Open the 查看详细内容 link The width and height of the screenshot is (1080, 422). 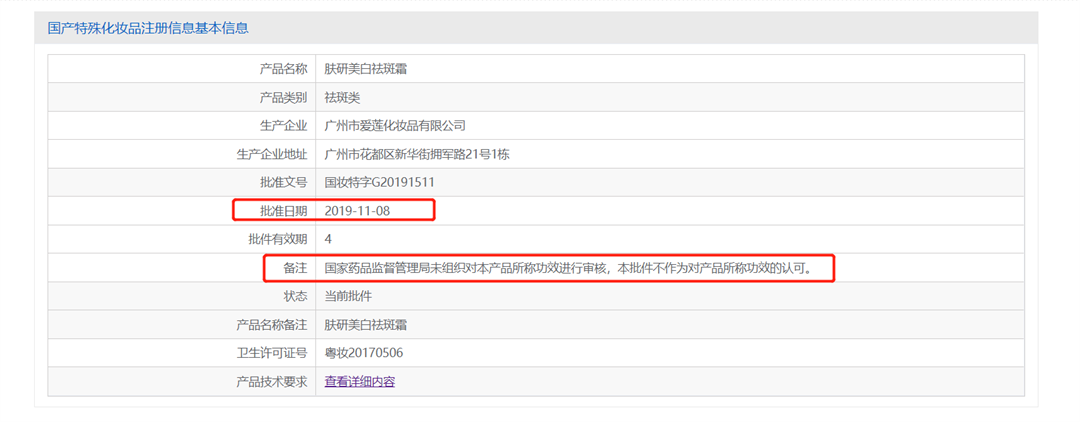coord(360,382)
